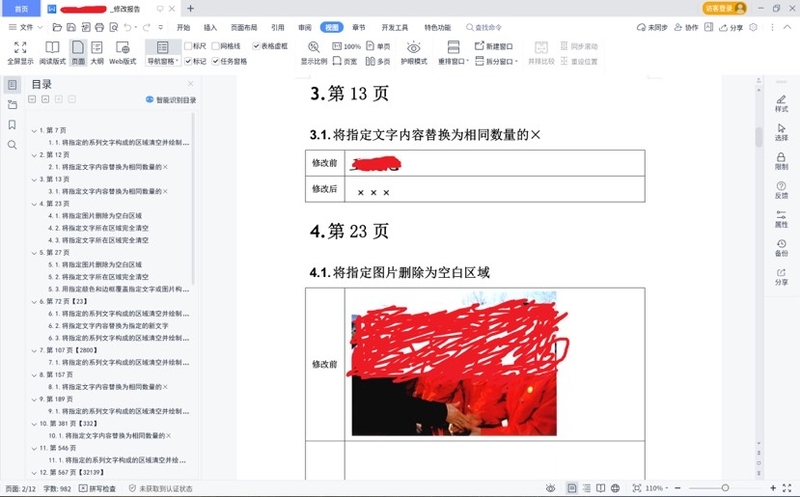Click the settings gear icon at top right
The width and height of the screenshot is (800, 497).
(753, 27)
